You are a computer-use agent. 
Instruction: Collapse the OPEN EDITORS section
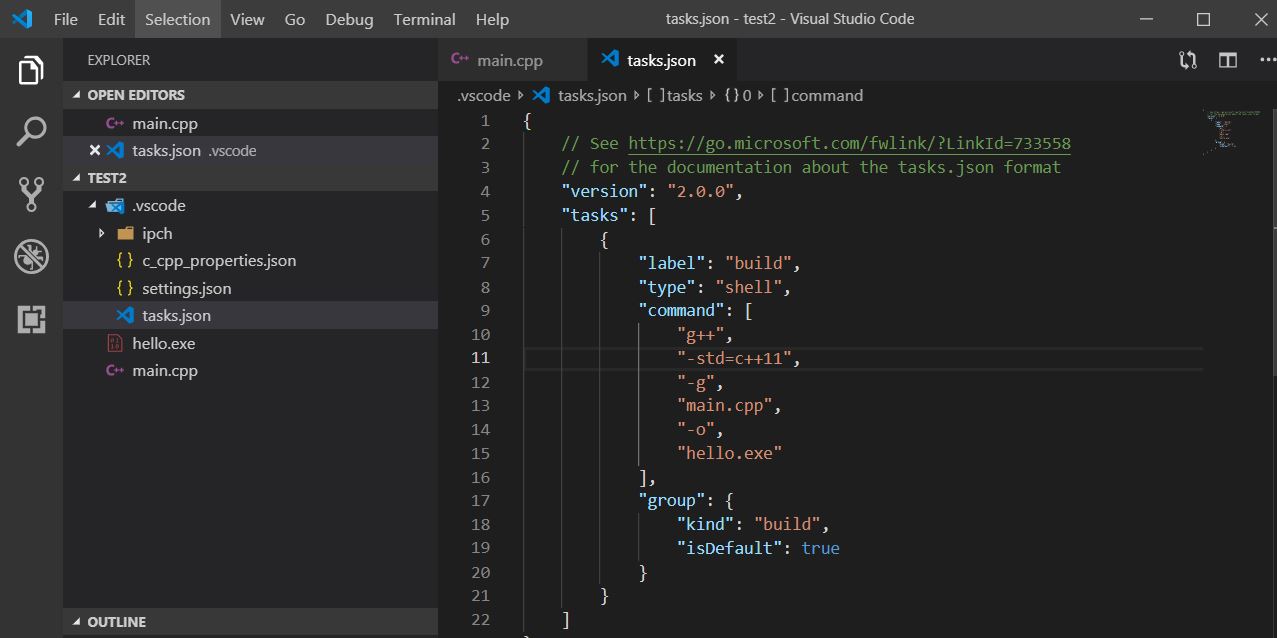point(76,95)
